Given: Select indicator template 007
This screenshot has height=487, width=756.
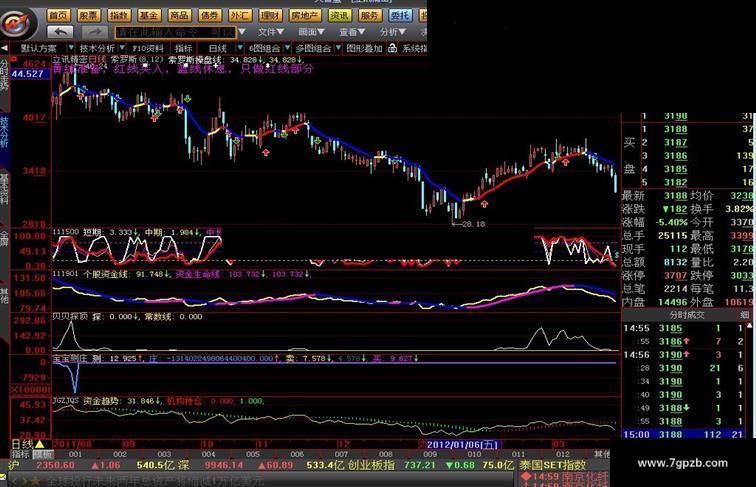Looking at the screenshot, I should click(341, 454).
